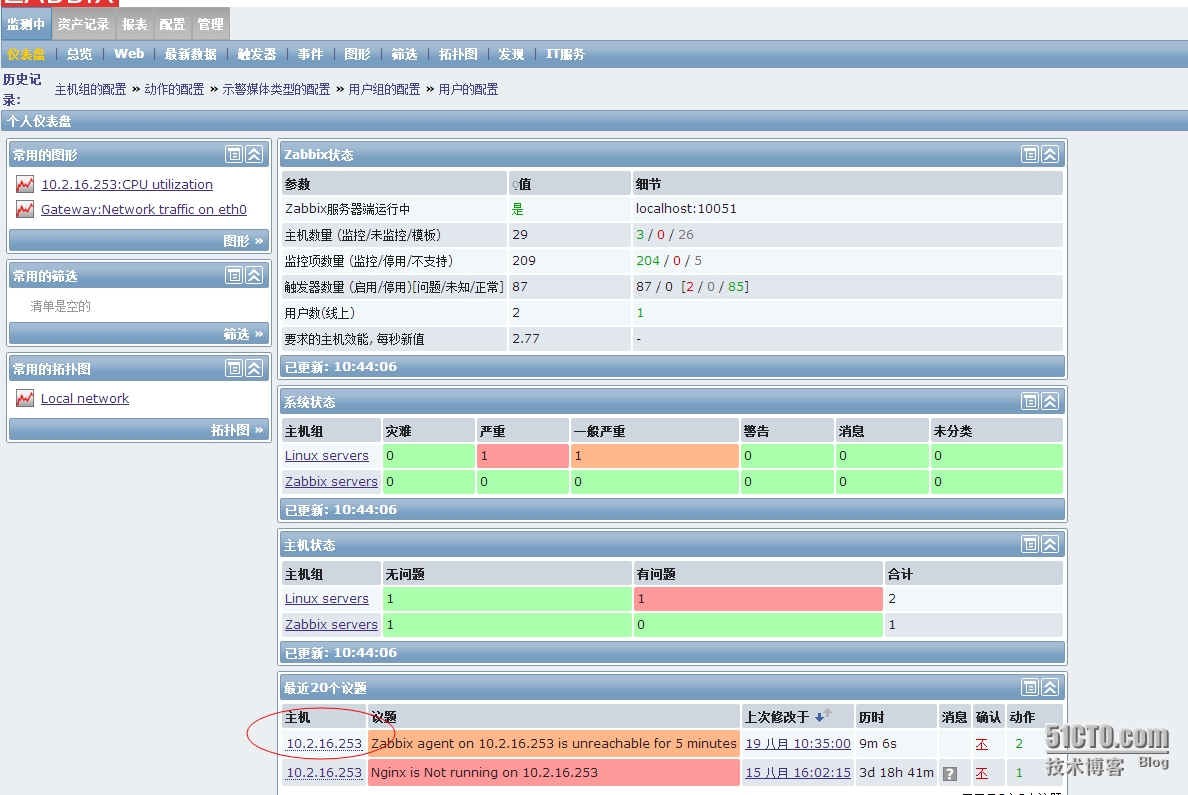Open history link 用户组的配置

384,89
